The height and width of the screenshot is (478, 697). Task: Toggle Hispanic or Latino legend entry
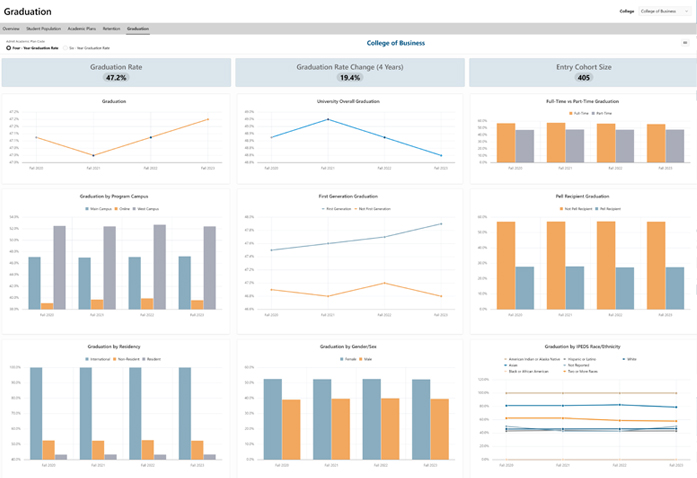point(580,359)
